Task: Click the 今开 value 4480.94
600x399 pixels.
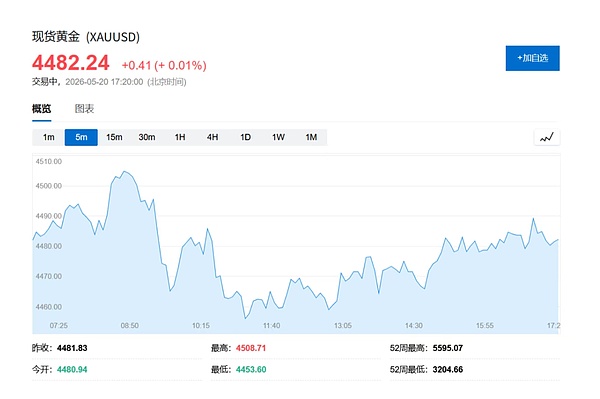Action: pyautogui.click(x=72, y=370)
